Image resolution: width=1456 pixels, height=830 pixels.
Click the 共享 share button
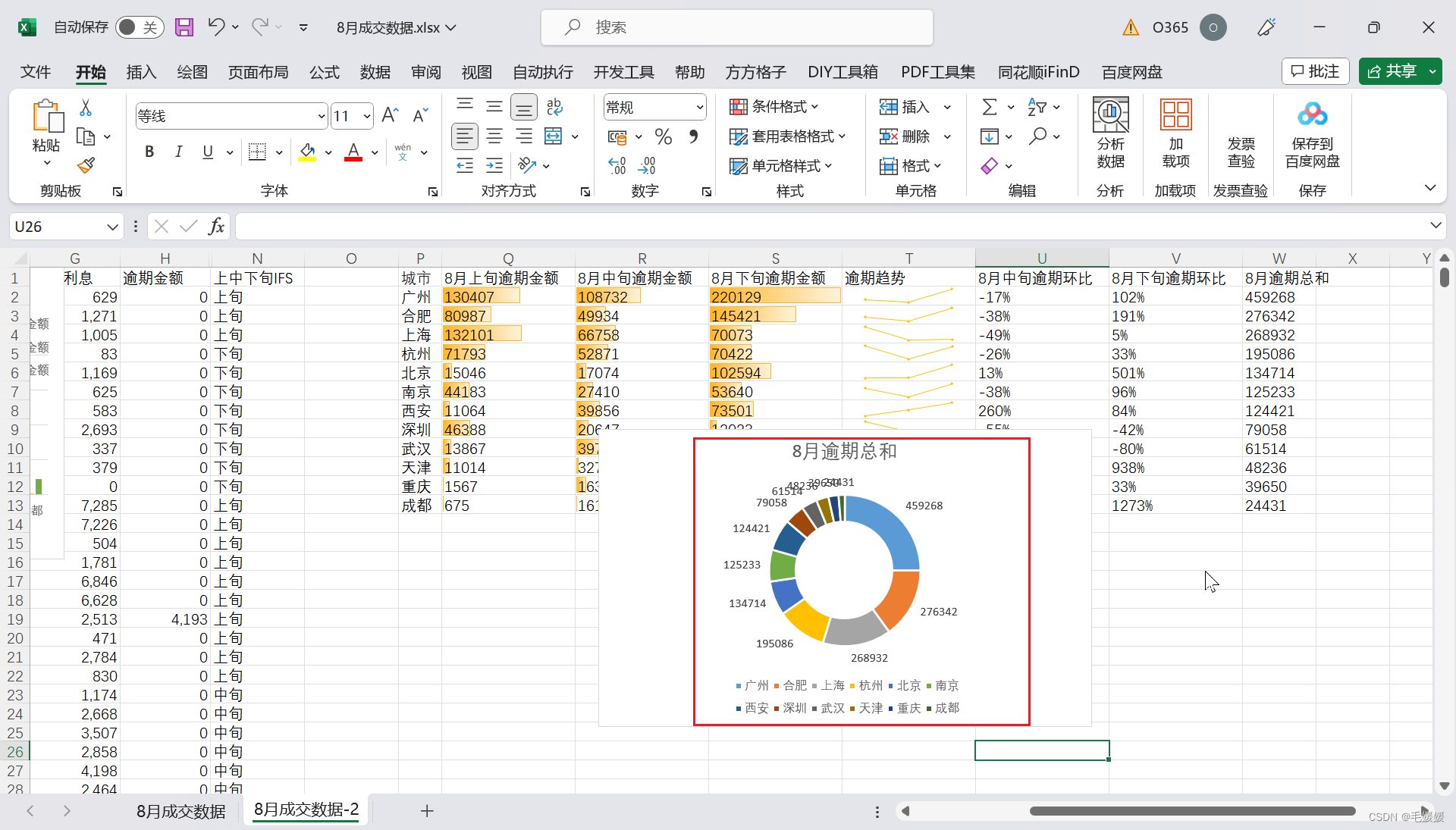pos(1392,71)
